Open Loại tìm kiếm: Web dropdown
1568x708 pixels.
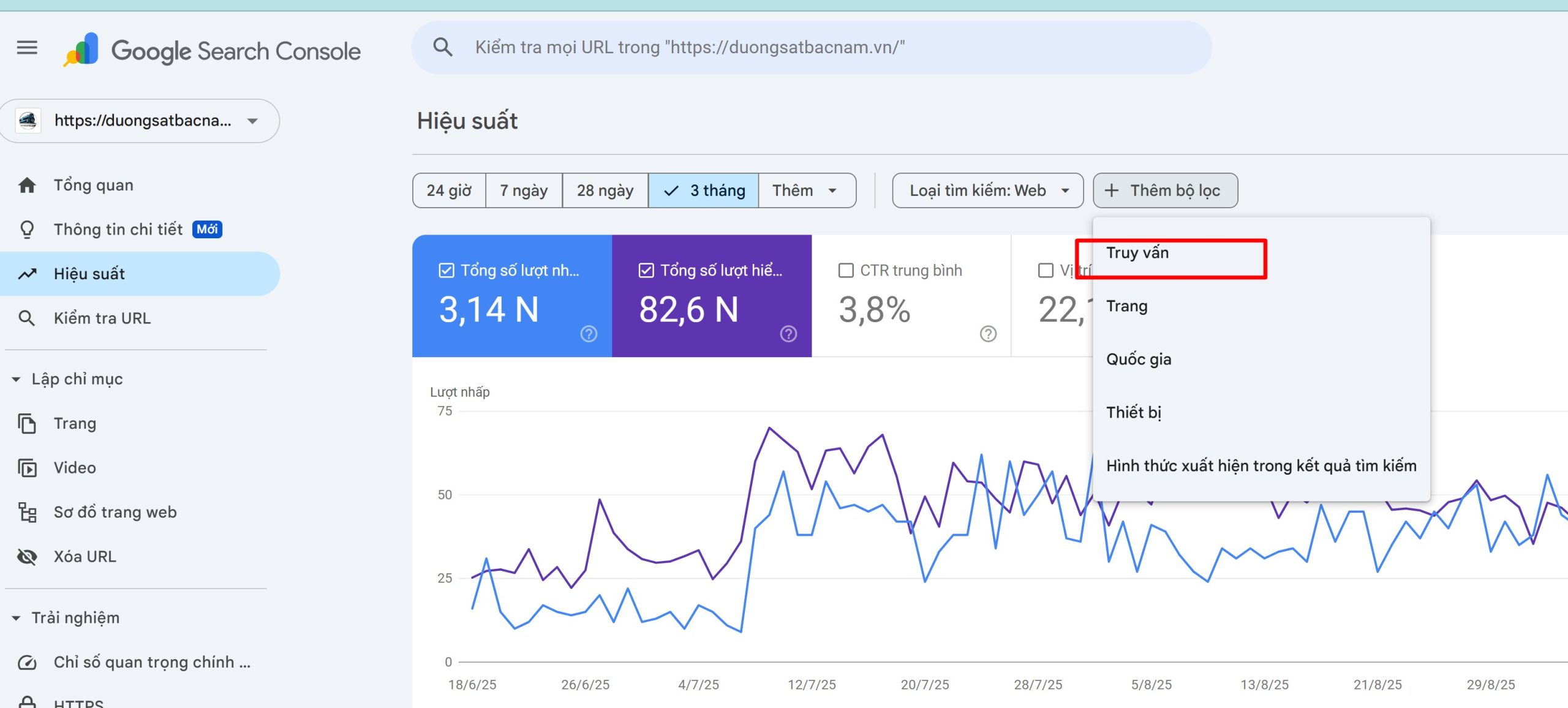(987, 190)
